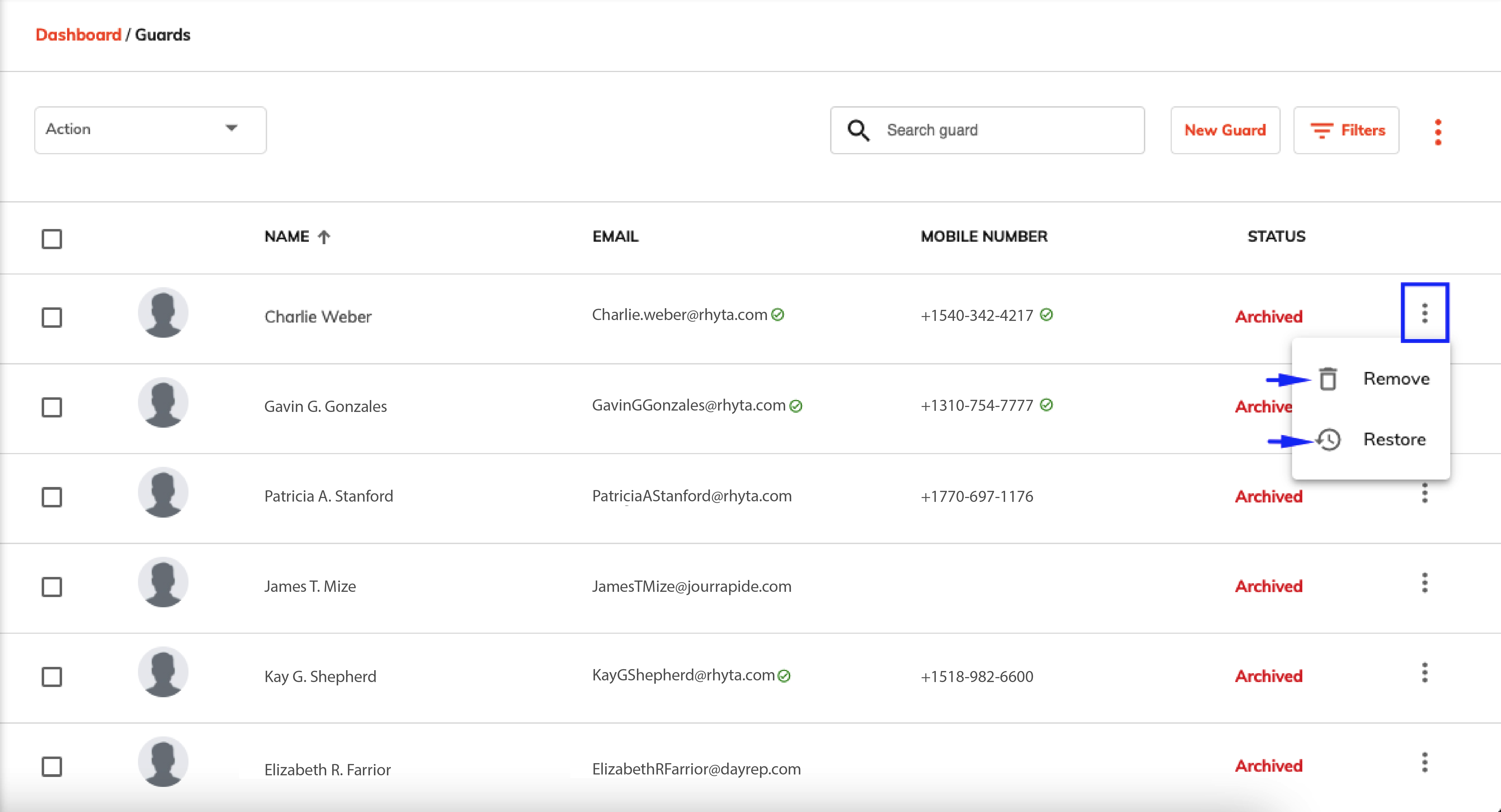The height and width of the screenshot is (812, 1501).
Task: Click the magnifying glass search icon
Action: pos(858,131)
